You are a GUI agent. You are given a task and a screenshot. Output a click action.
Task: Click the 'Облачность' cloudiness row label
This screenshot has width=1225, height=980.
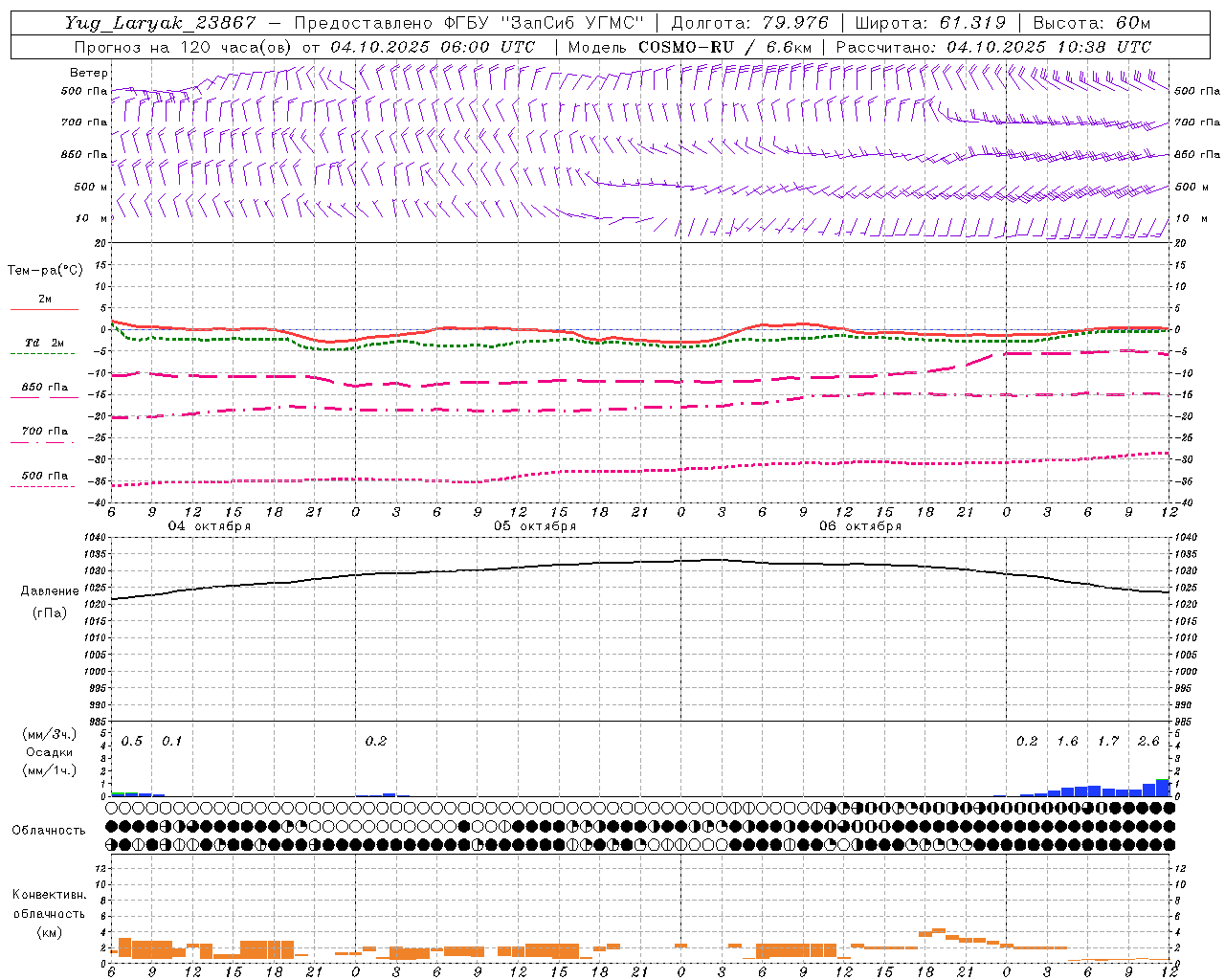[49, 830]
